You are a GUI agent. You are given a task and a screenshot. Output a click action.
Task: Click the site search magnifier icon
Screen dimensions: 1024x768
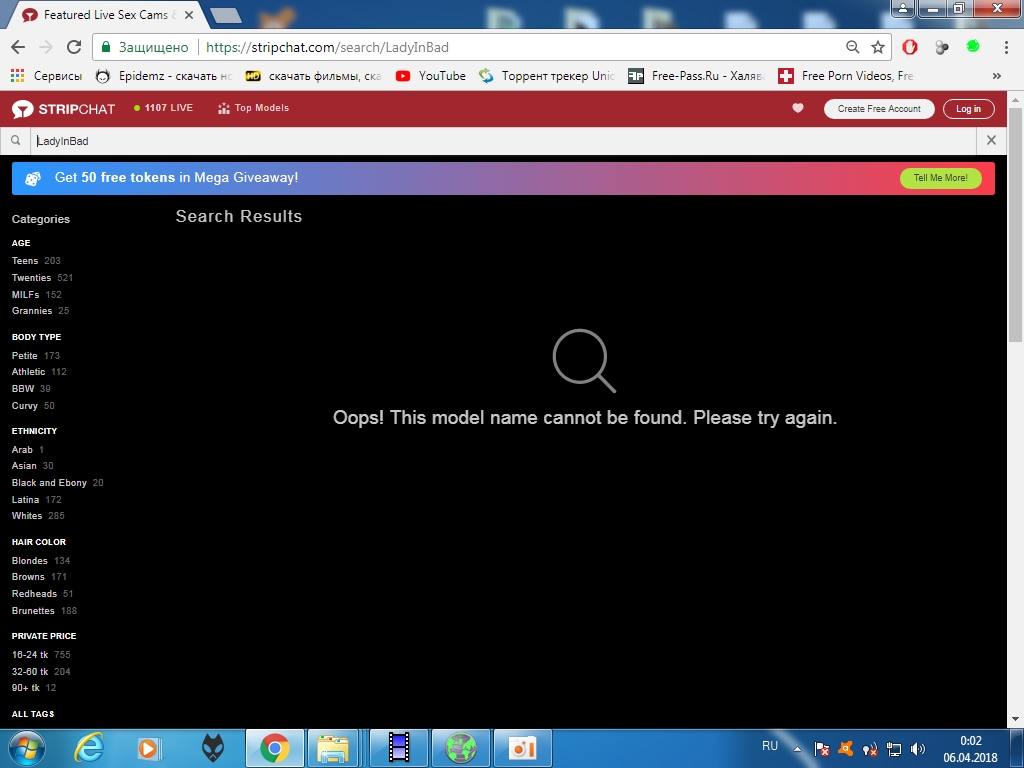point(16,140)
